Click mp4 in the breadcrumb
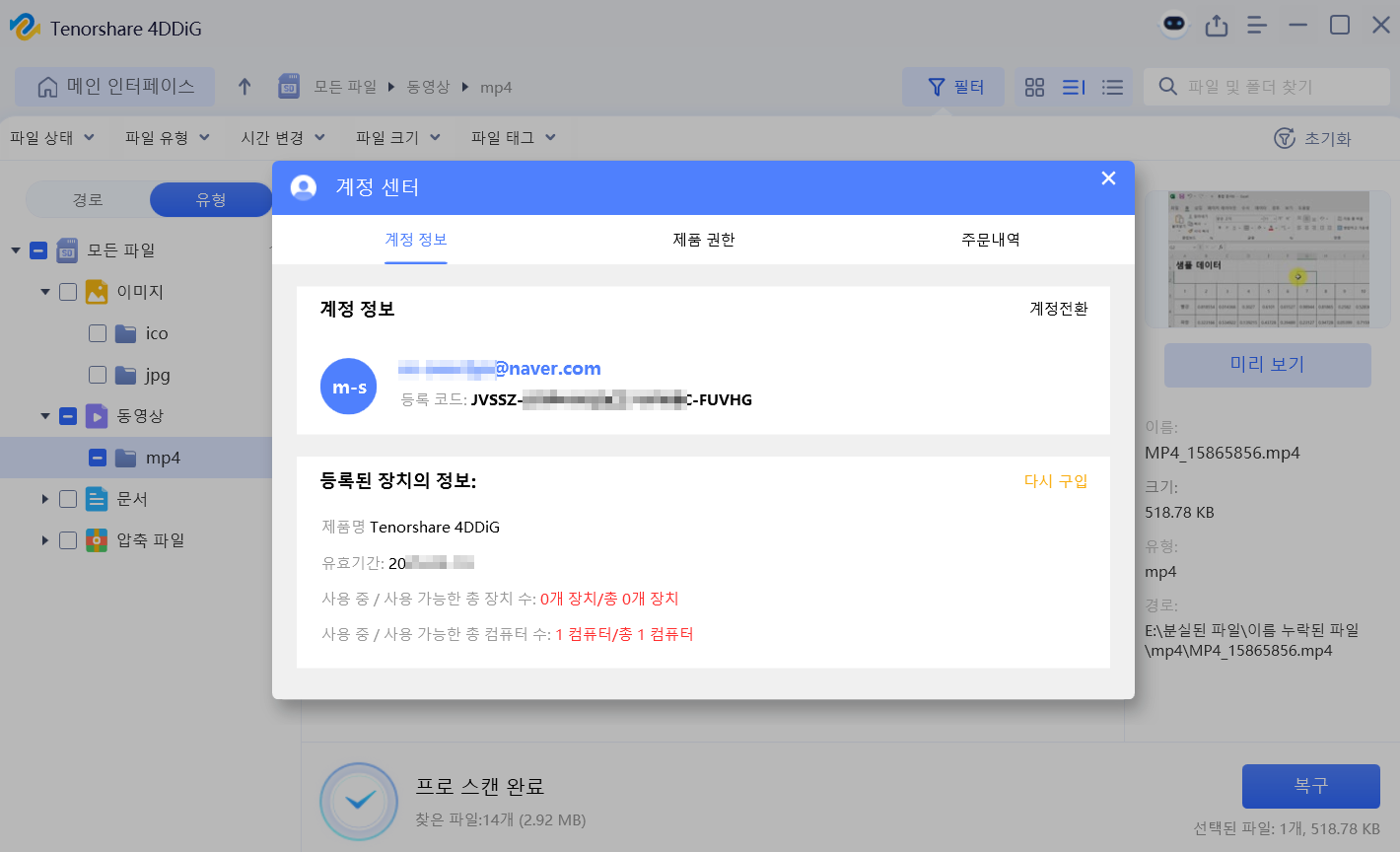Screen dimensions: 1400x852 coord(496,88)
